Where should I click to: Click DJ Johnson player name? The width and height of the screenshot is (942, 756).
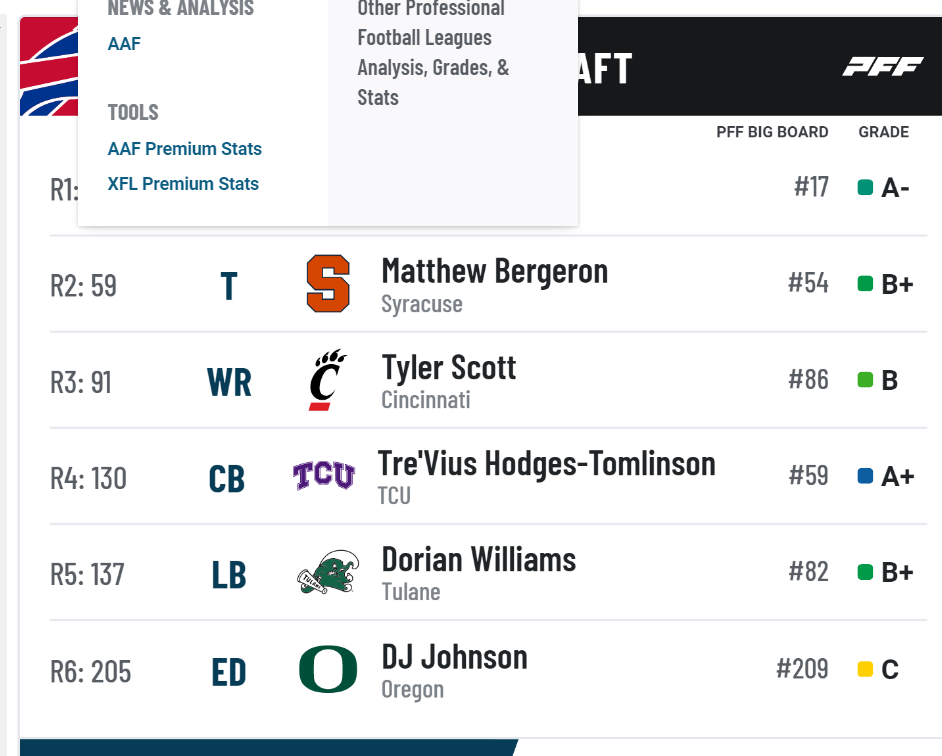[455, 657]
